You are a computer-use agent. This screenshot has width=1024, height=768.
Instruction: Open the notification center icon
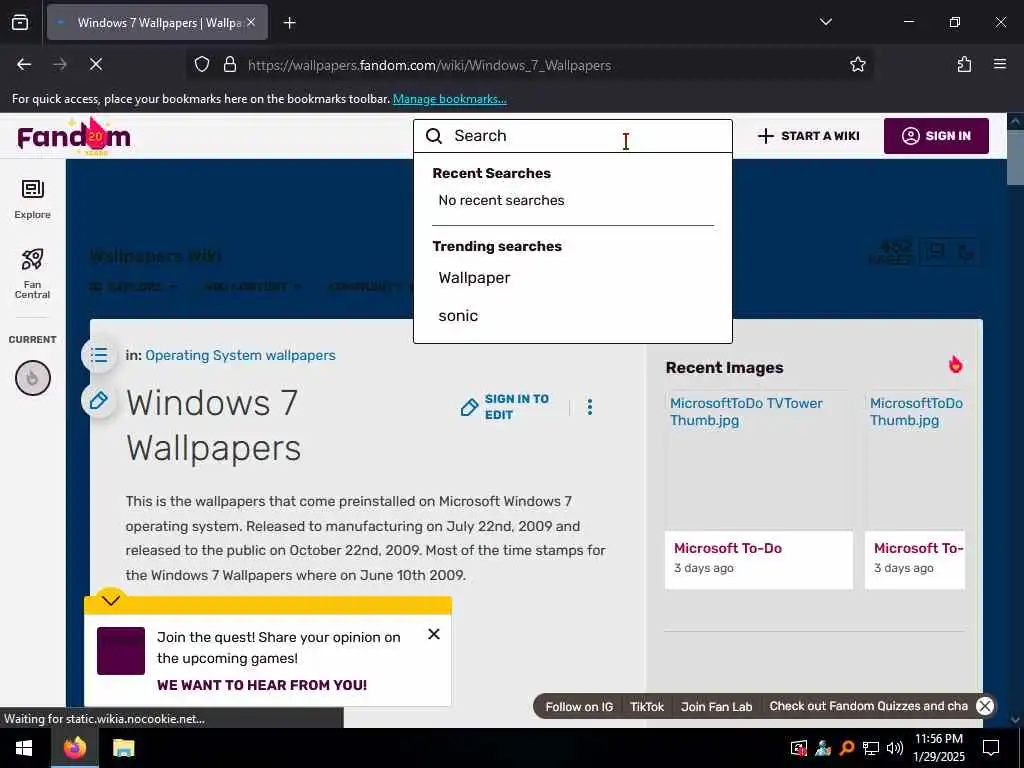991,748
